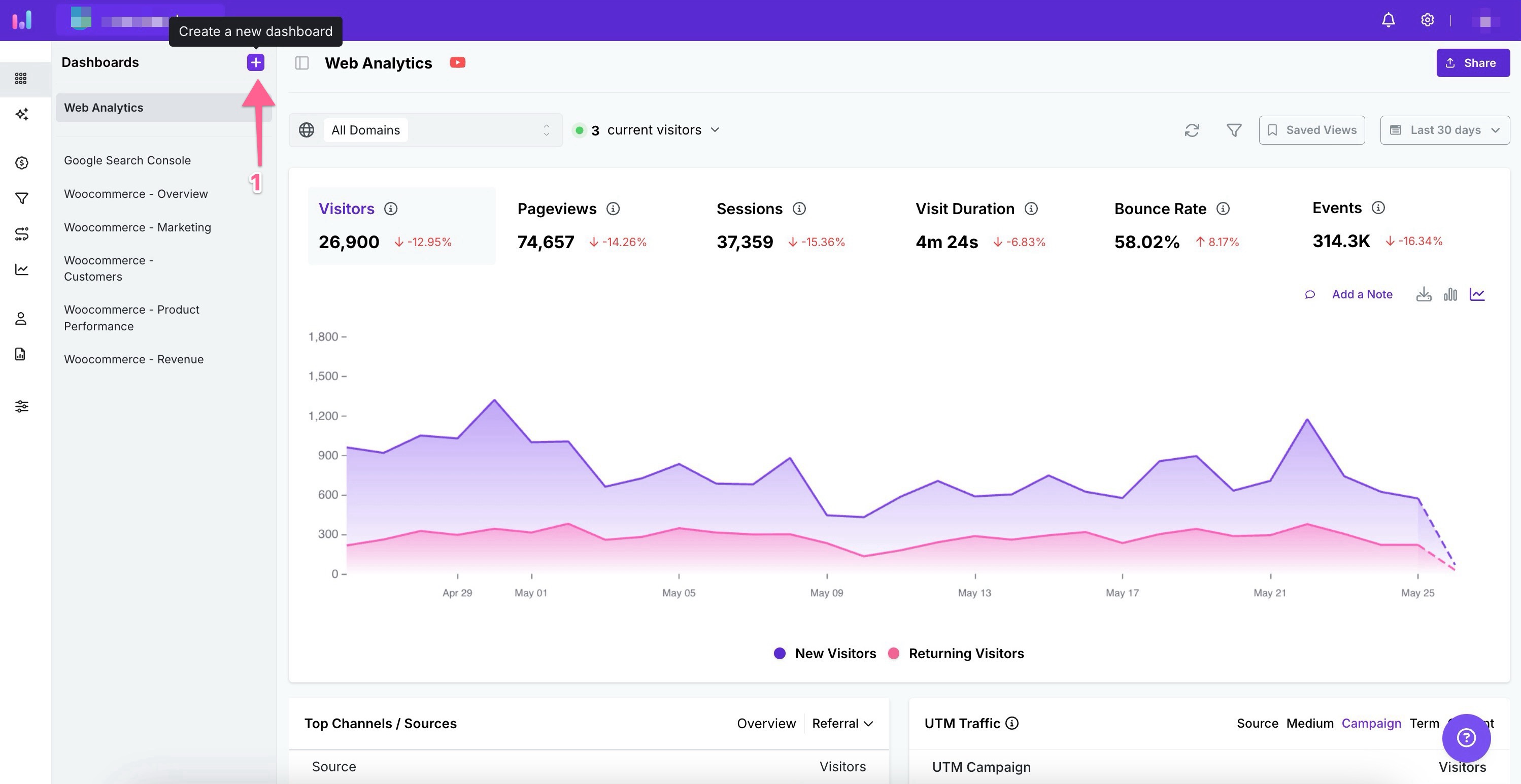Select the AI assistant sparkles icon
The image size is (1521, 784).
click(22, 114)
